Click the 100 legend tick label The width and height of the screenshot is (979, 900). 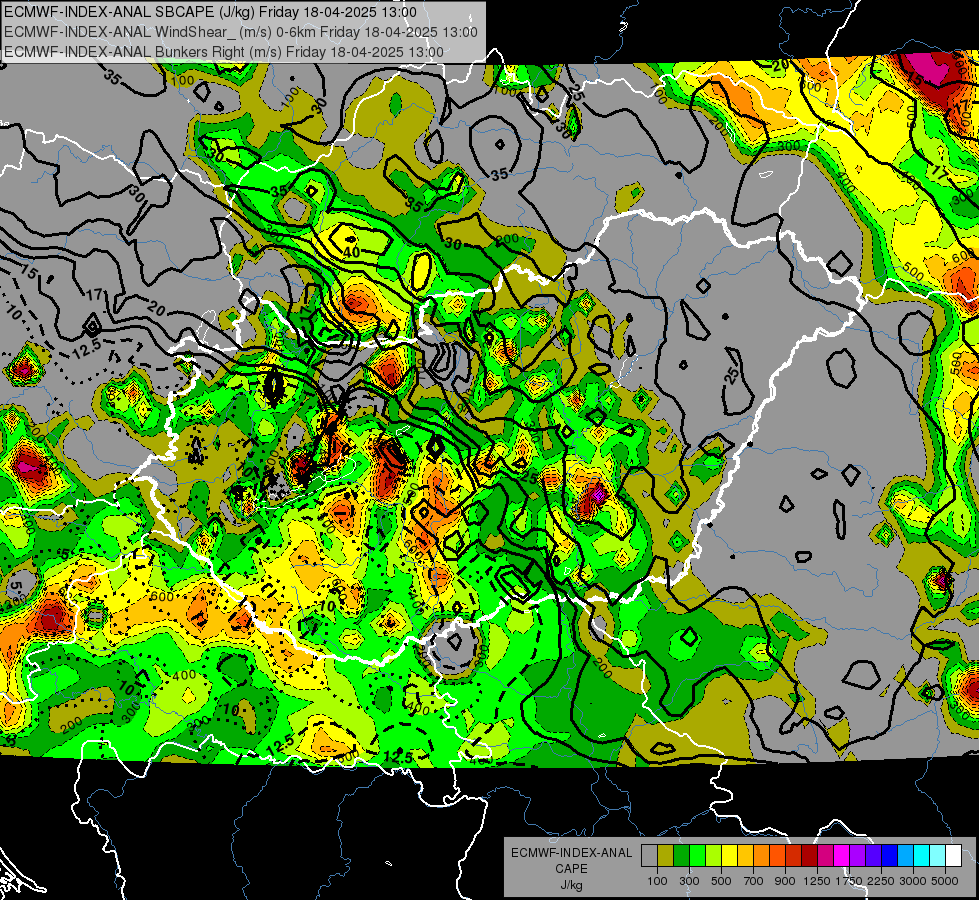pos(657,881)
